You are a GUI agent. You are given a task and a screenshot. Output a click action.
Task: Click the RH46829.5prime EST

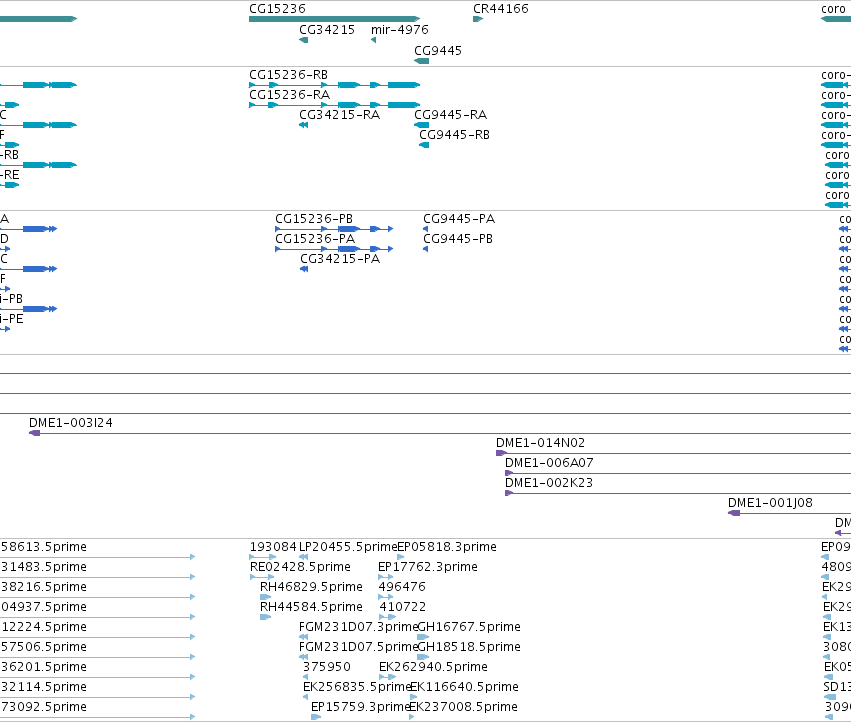[x=265, y=597]
